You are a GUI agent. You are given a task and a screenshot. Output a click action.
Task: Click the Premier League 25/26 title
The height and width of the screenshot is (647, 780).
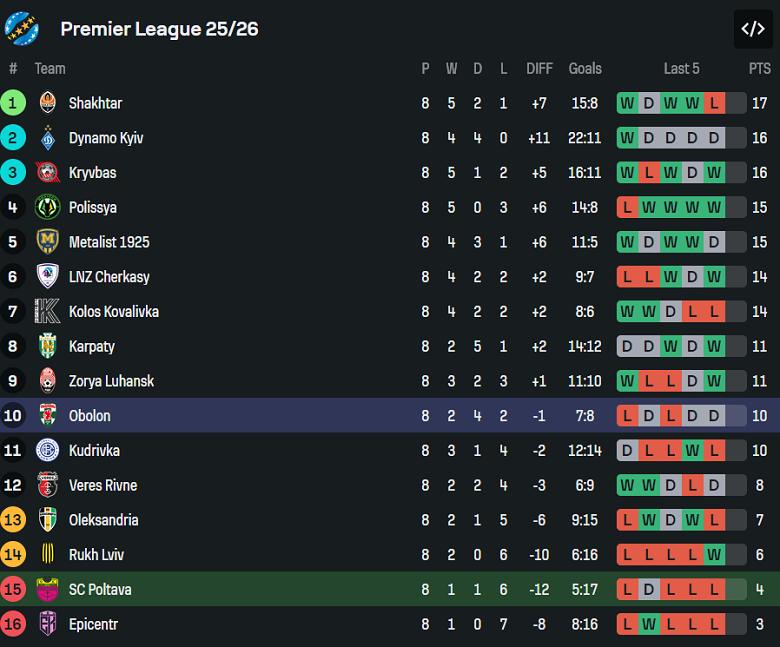click(159, 29)
